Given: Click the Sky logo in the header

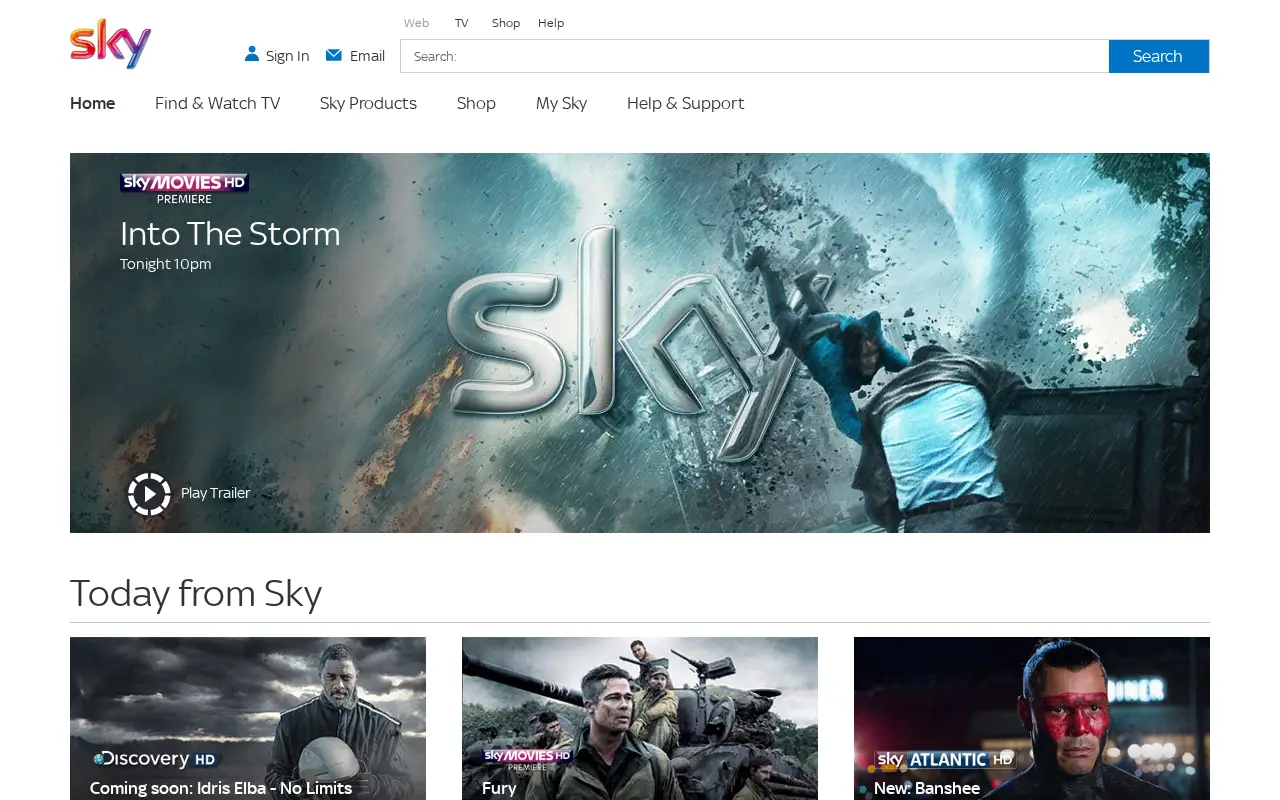Looking at the screenshot, I should click(110, 44).
